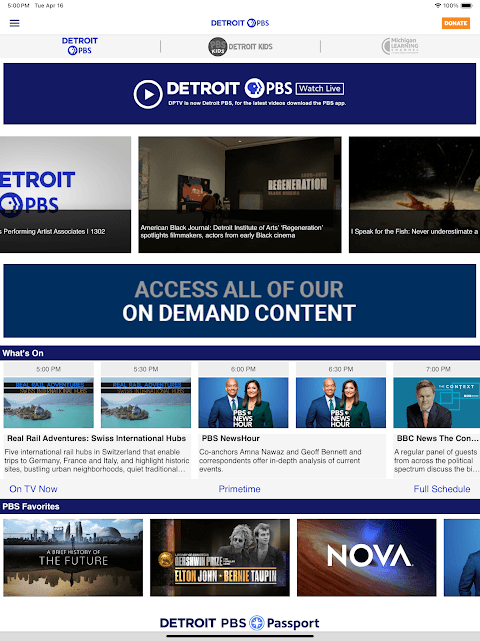The height and width of the screenshot is (641, 480).
Task: Open I Speak for the Fish video
Action: (x=414, y=195)
